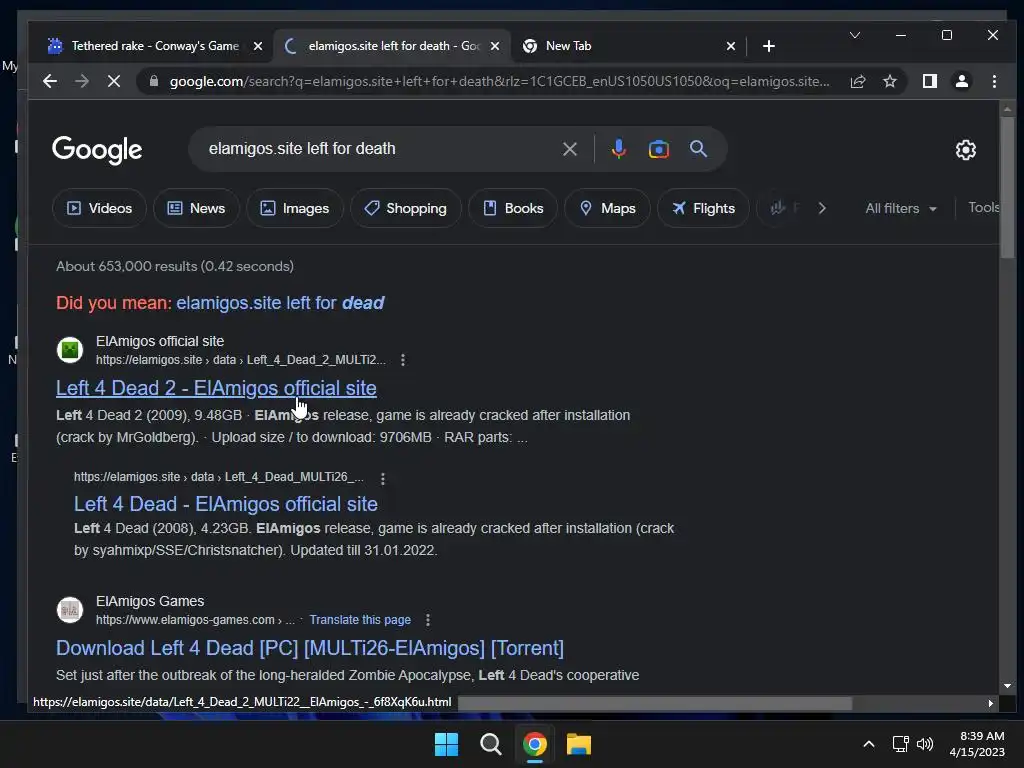Filter results by Maps
Screen dimensions: 1024x768
[607, 208]
